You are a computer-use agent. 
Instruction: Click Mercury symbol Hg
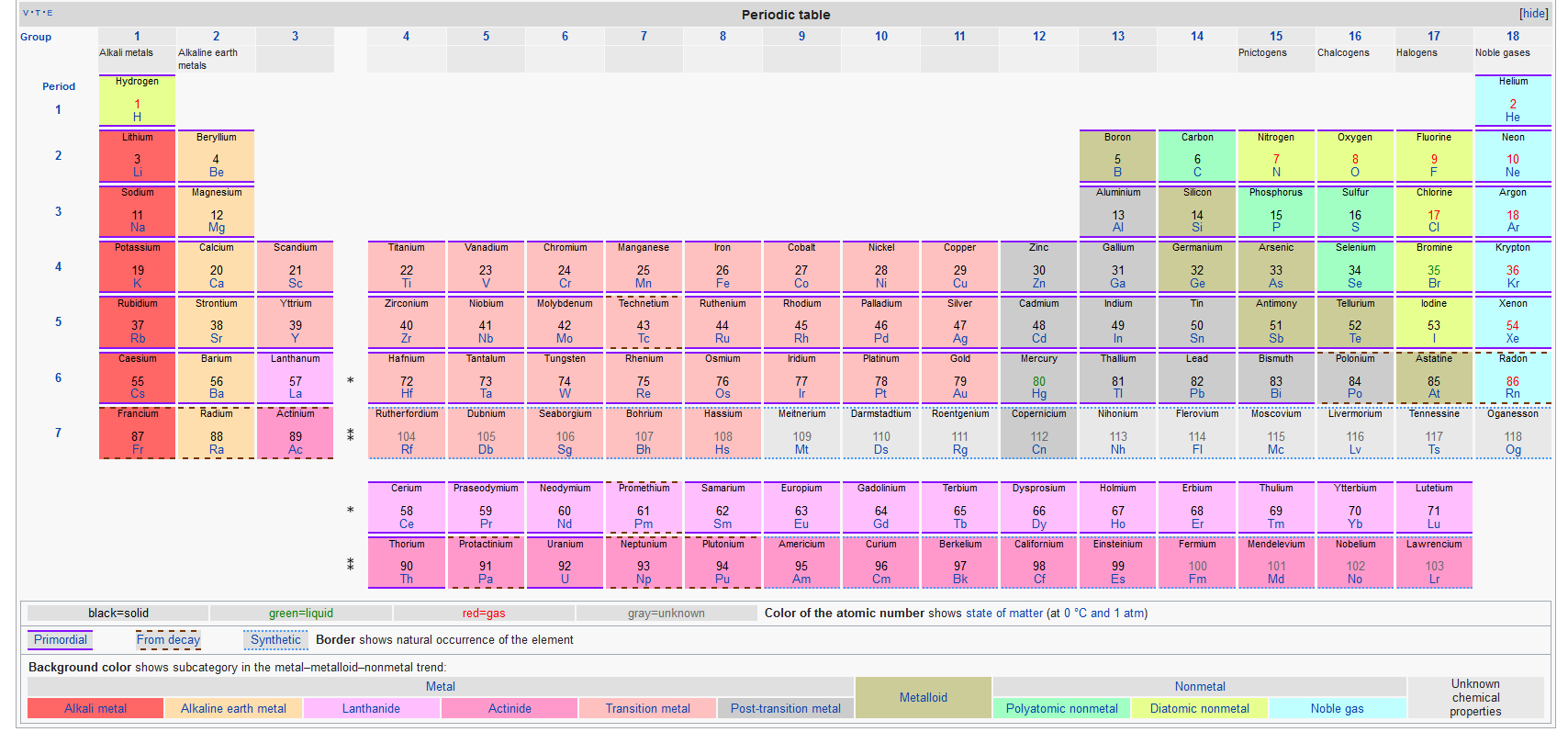(x=1038, y=394)
